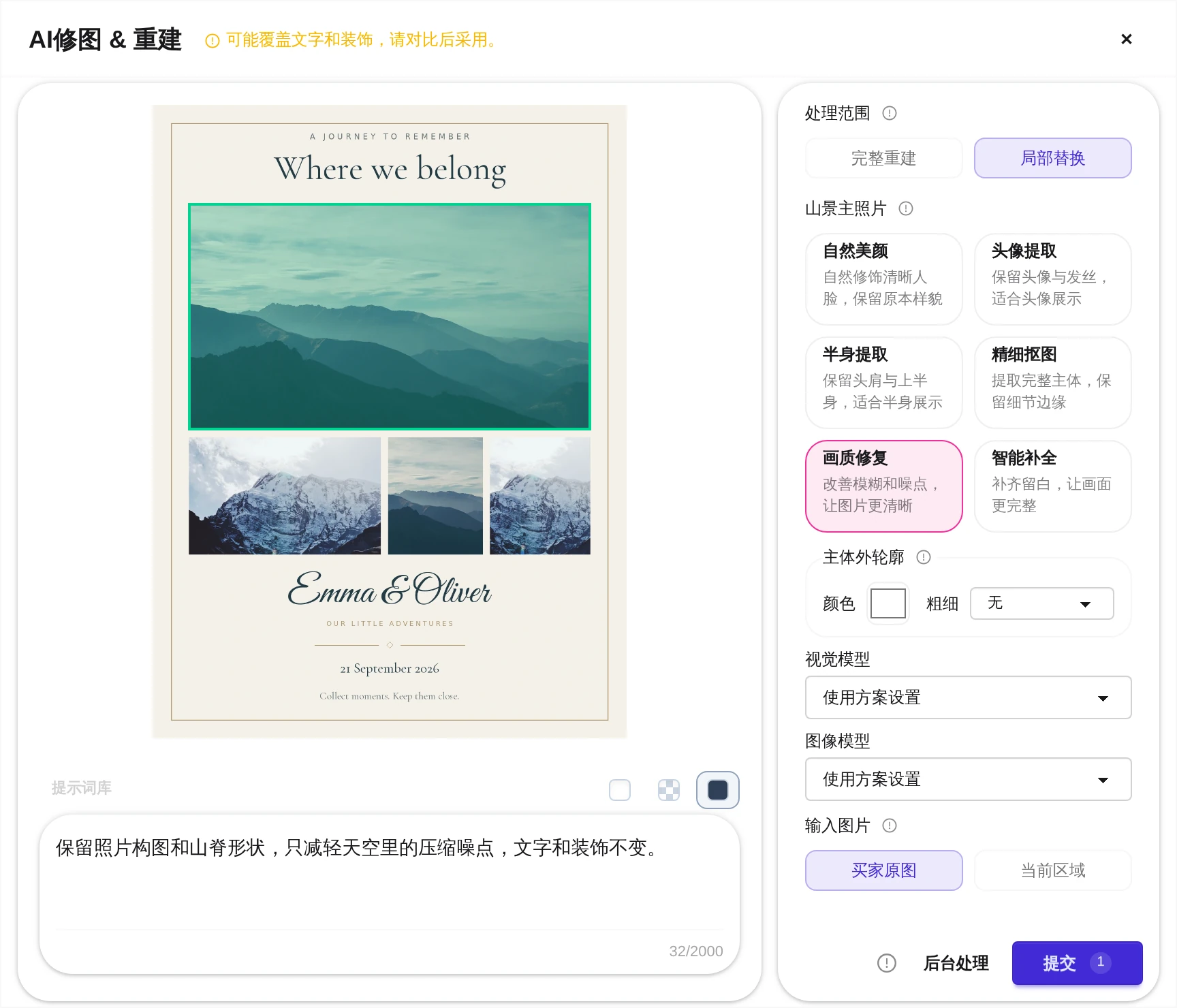Click the 'Where we belong' title text
This screenshot has height=1008, width=1177.
390,169
